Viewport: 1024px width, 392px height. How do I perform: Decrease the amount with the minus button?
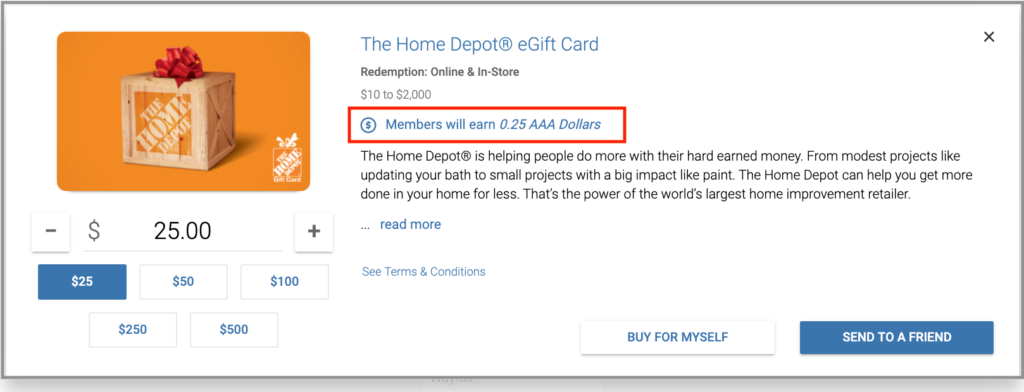(51, 231)
